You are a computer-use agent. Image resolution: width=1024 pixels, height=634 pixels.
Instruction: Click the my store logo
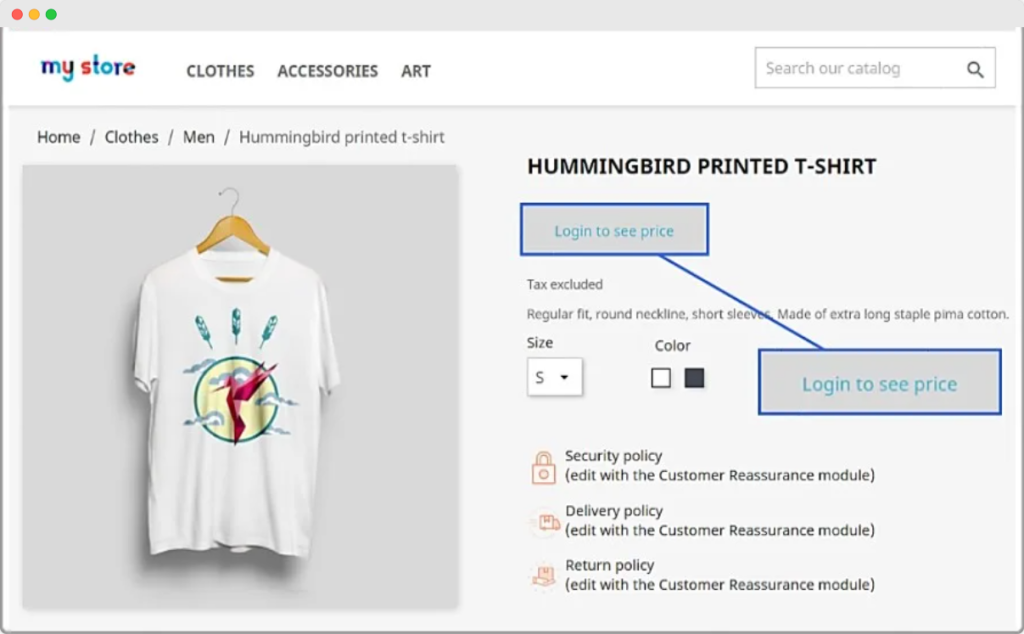[88, 68]
